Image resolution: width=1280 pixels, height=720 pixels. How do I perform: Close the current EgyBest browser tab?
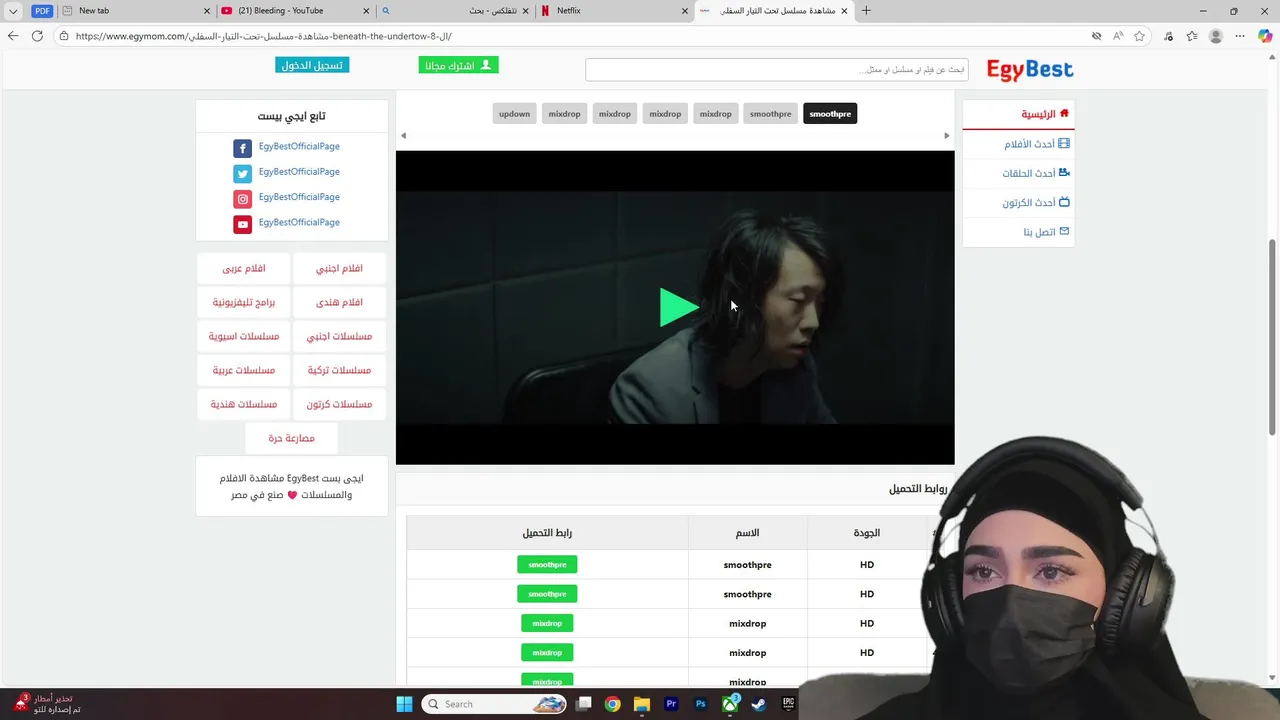[844, 11]
